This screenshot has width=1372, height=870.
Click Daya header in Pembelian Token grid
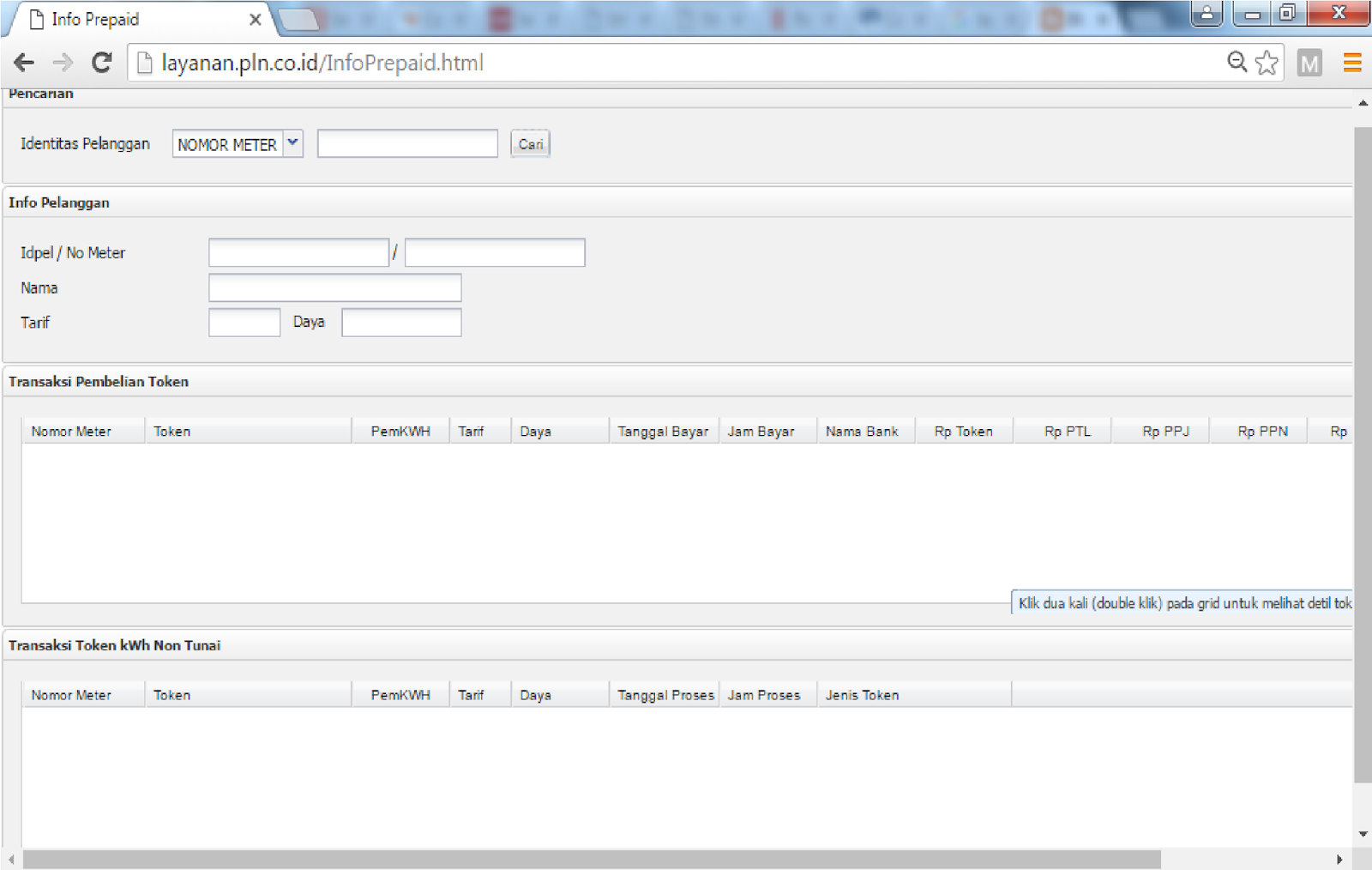[x=560, y=431]
